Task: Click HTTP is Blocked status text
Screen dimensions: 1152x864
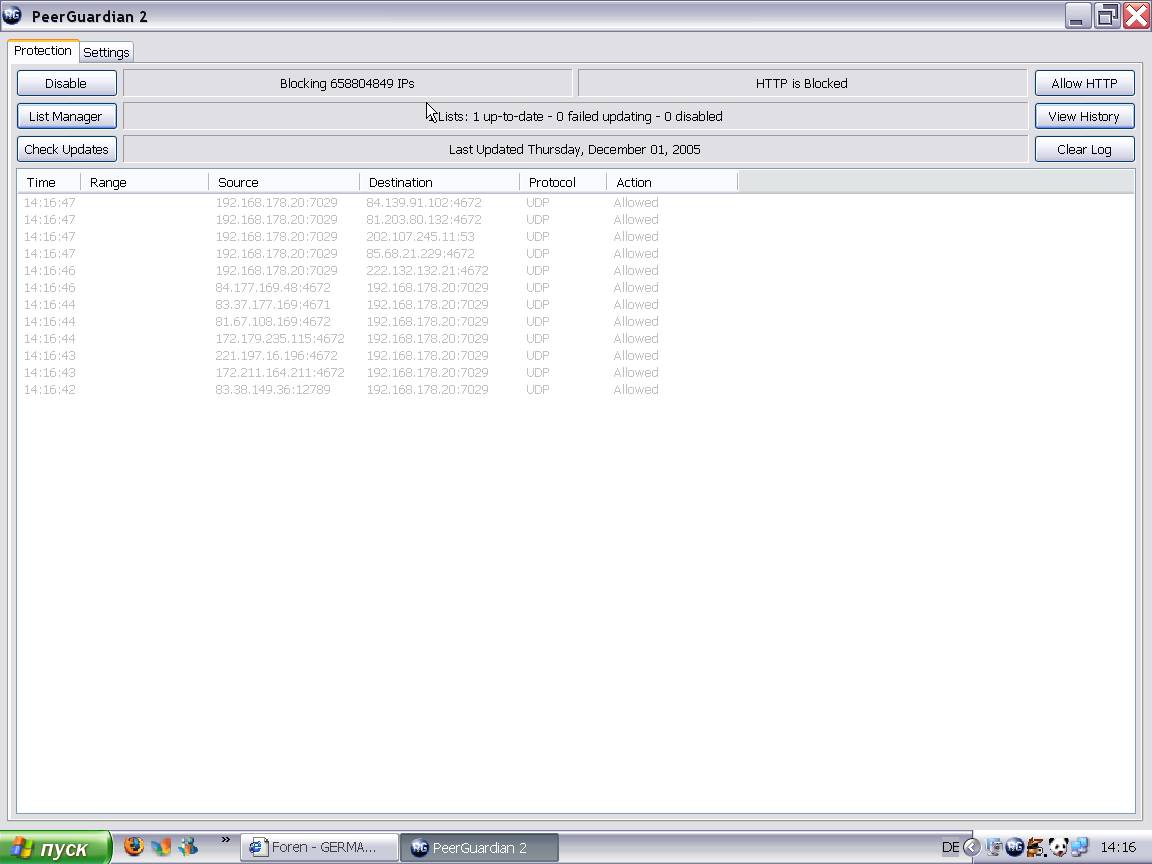Action: pyautogui.click(x=802, y=83)
